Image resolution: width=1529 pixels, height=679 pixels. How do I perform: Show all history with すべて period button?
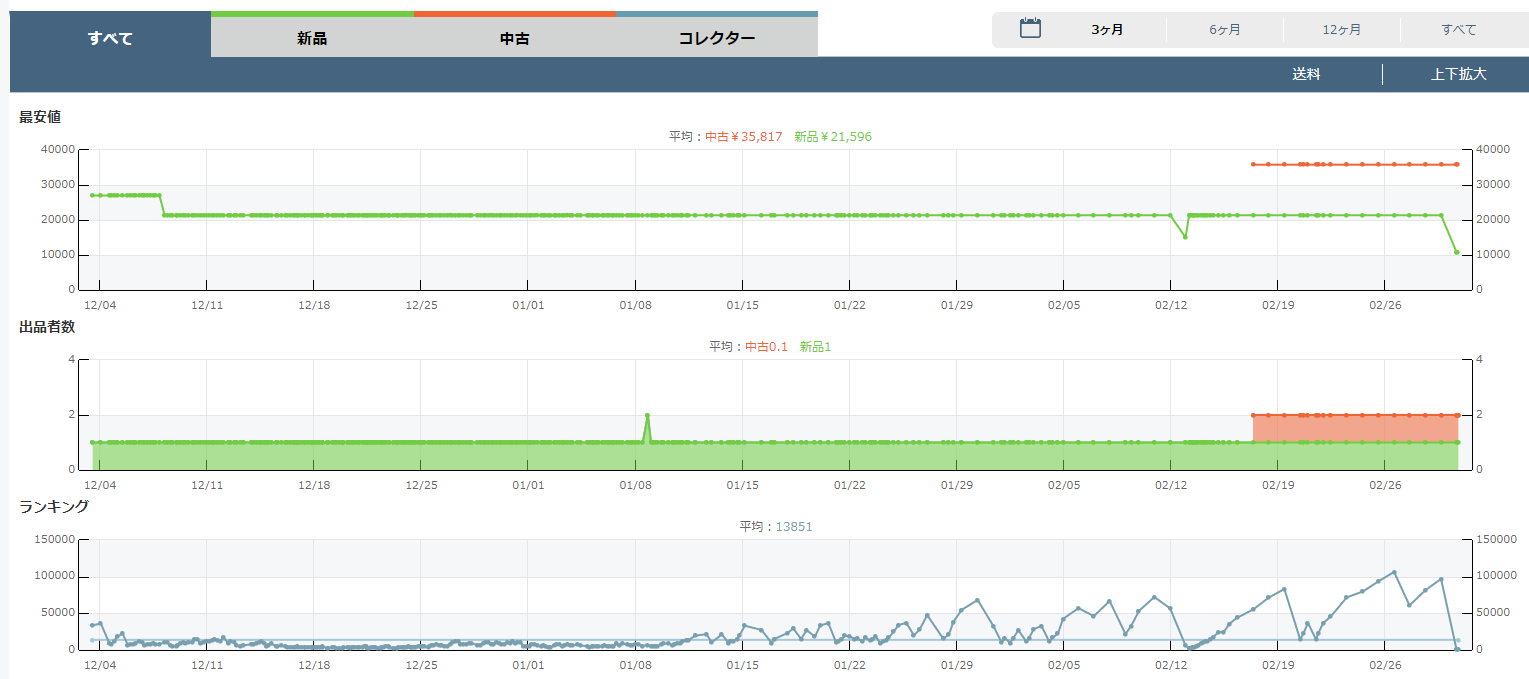(x=1458, y=30)
